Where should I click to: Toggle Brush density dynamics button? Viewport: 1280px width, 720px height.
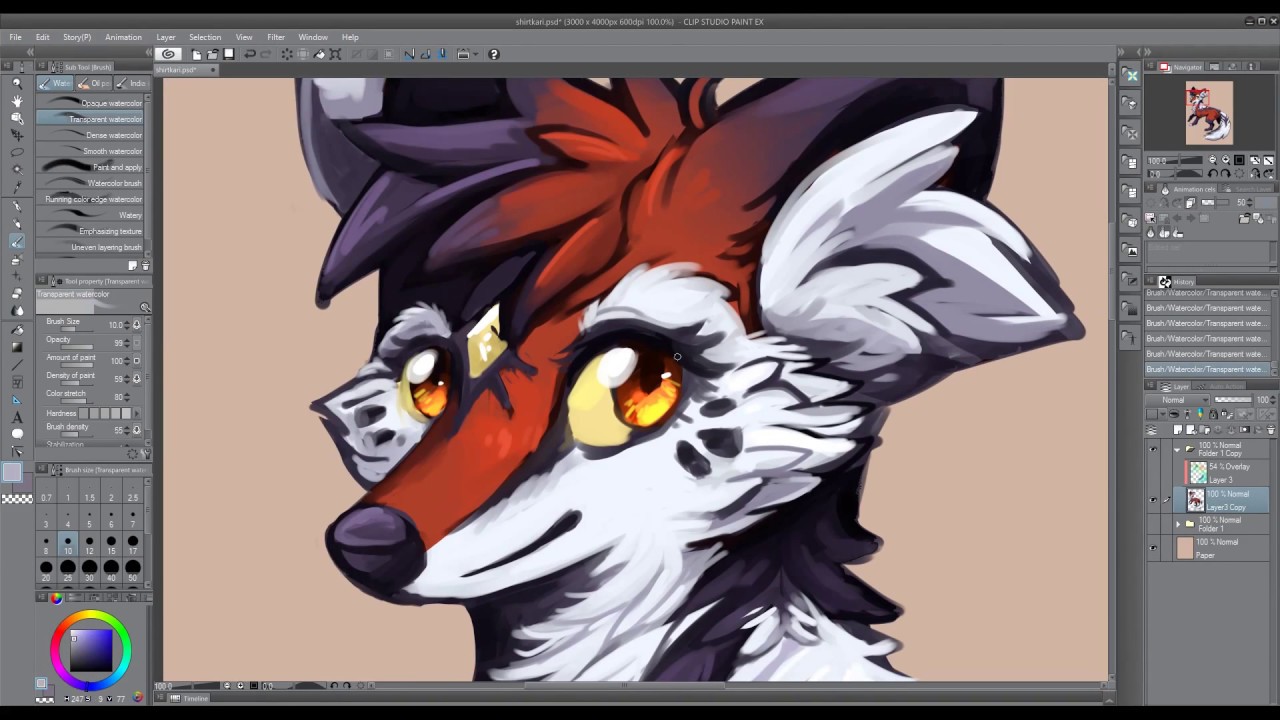click(x=137, y=430)
